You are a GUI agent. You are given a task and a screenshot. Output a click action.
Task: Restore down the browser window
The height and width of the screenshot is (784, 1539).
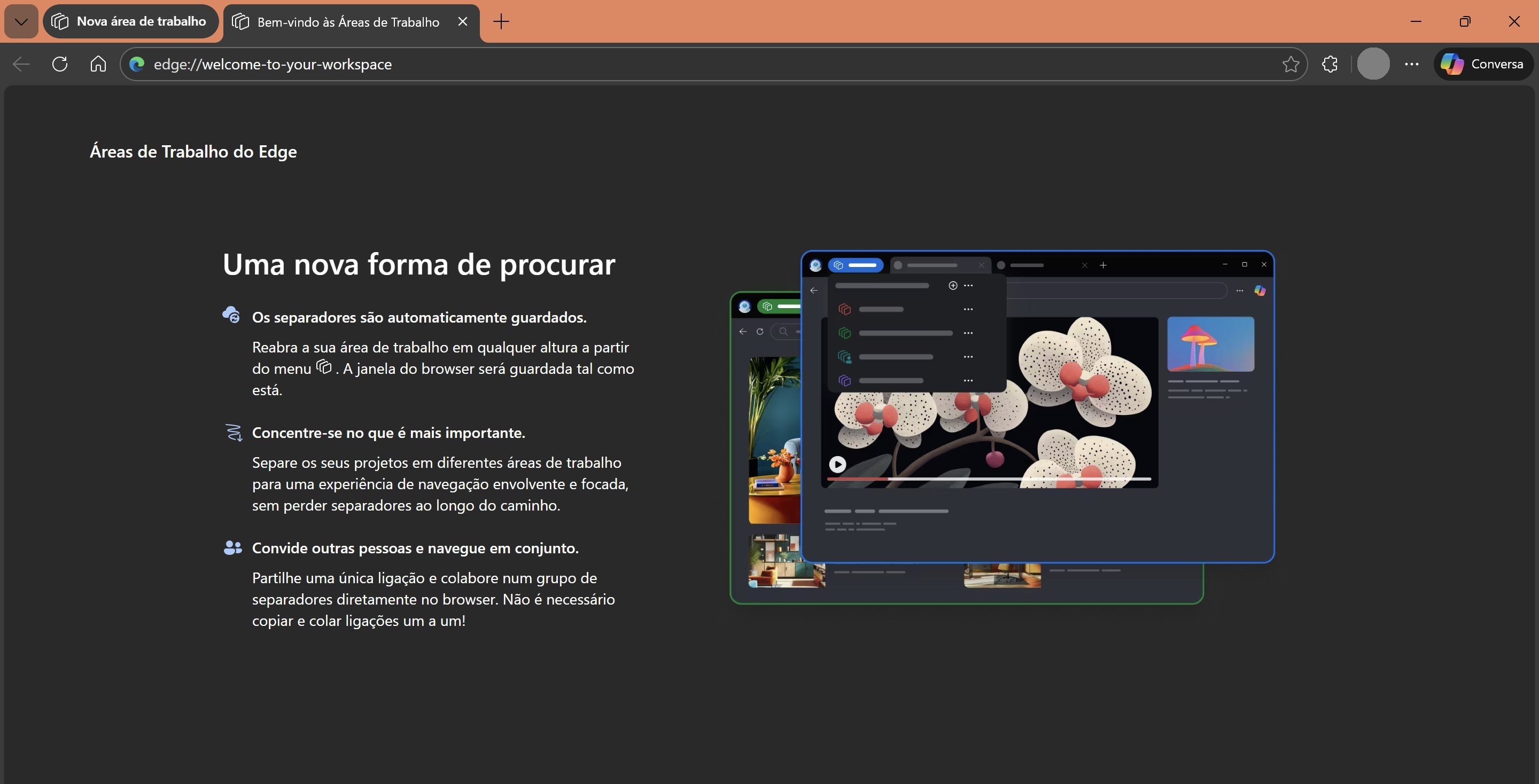(1464, 21)
